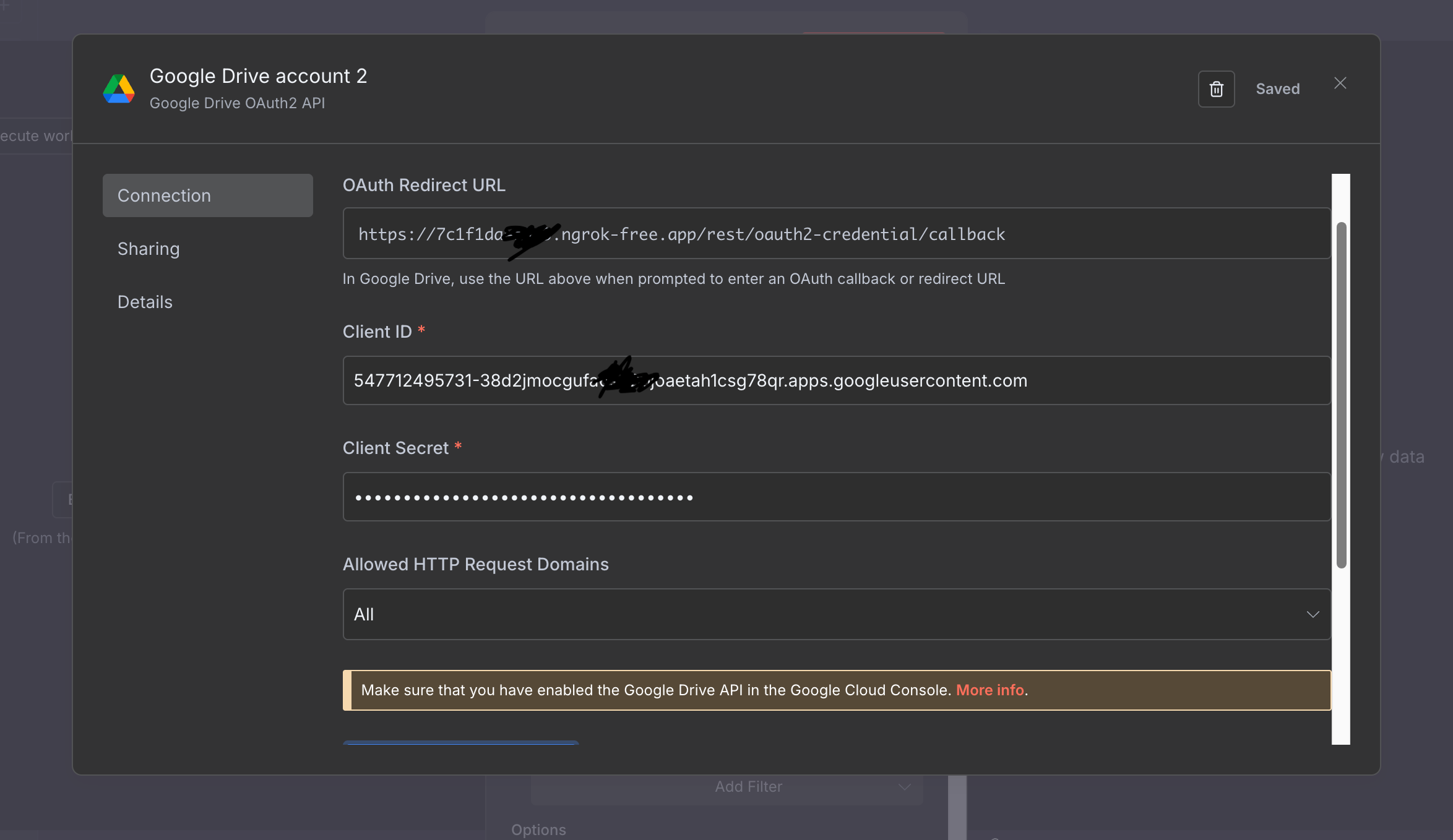Open the More info link
1453x840 pixels.
990,690
